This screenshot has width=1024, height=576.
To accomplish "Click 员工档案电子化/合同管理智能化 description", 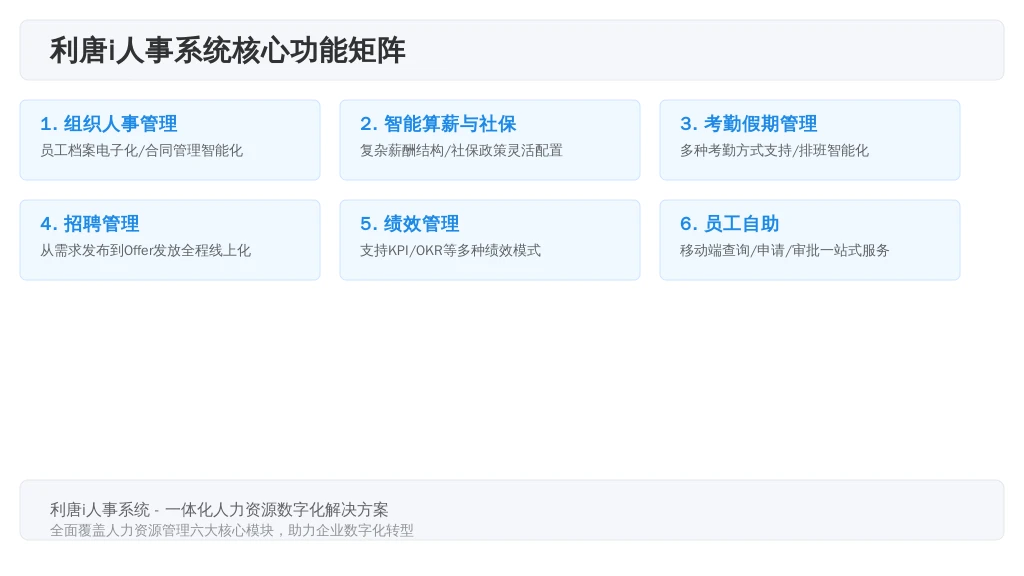I will click(141, 151).
